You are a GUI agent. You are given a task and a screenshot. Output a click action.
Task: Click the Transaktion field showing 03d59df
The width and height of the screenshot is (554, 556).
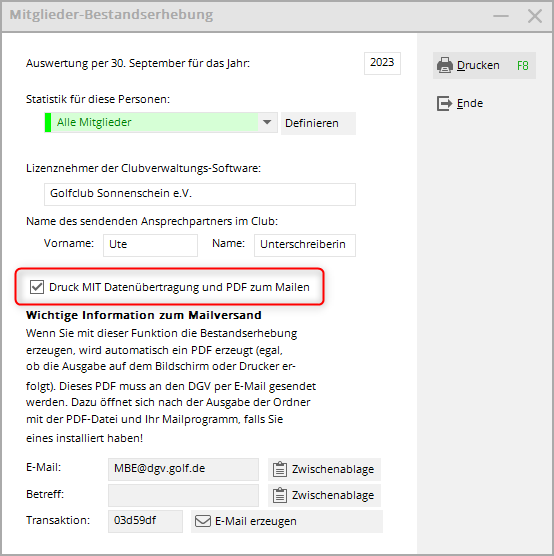click(145, 521)
